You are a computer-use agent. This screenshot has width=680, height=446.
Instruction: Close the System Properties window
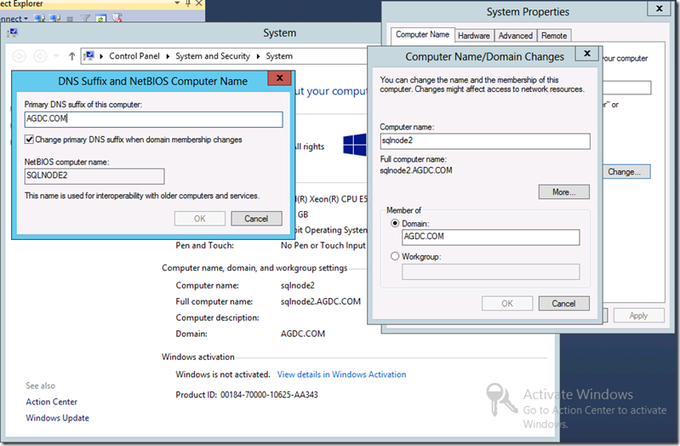(x=659, y=9)
